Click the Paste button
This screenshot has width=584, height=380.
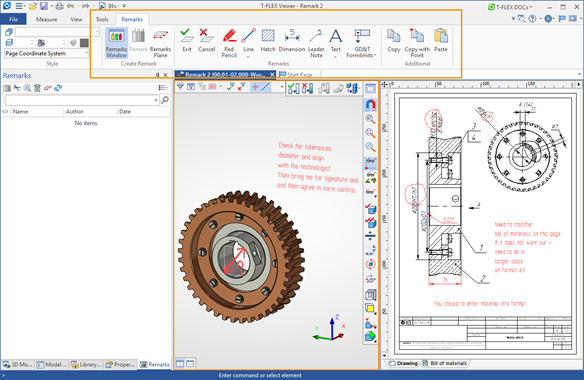click(441, 40)
